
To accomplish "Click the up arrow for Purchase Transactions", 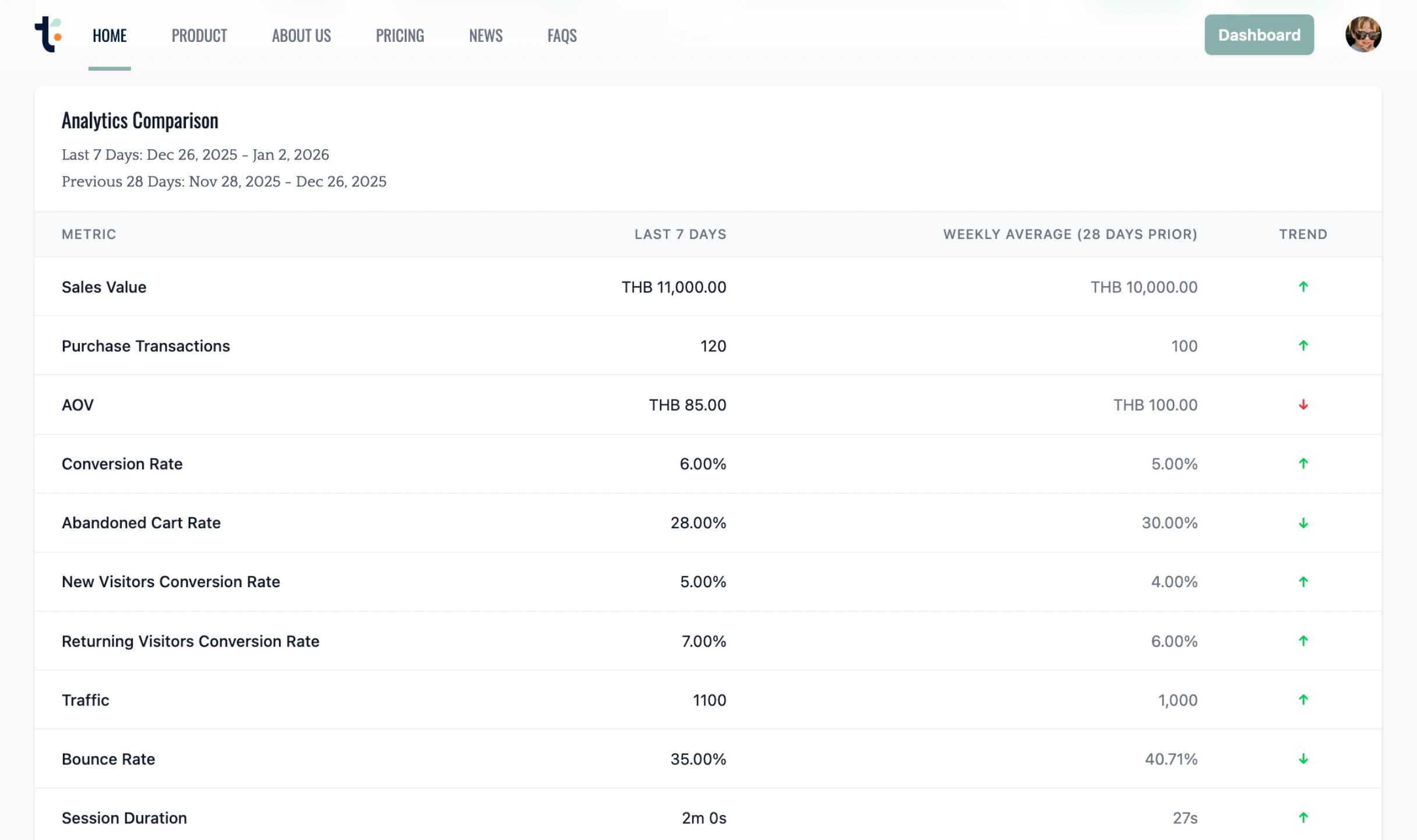I will pos(1303,345).
